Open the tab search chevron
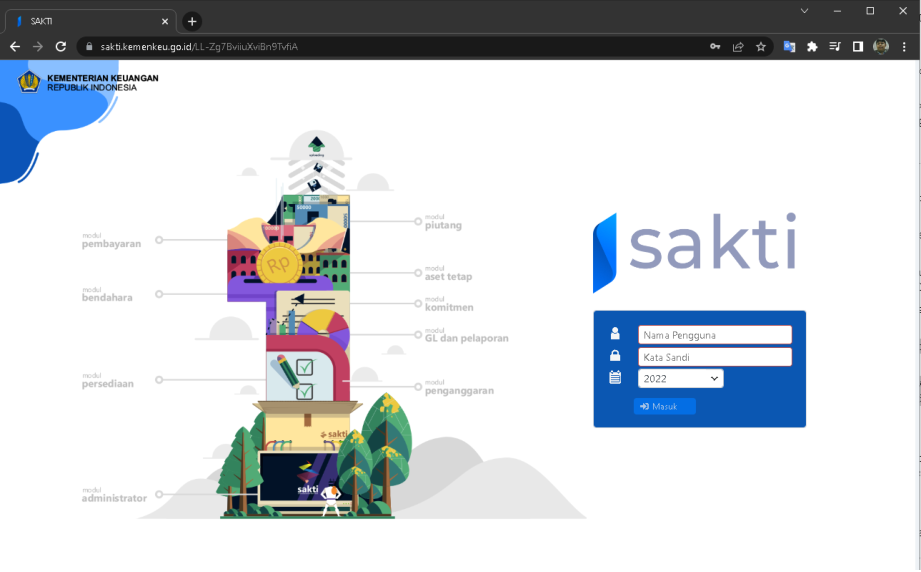 [804, 11]
